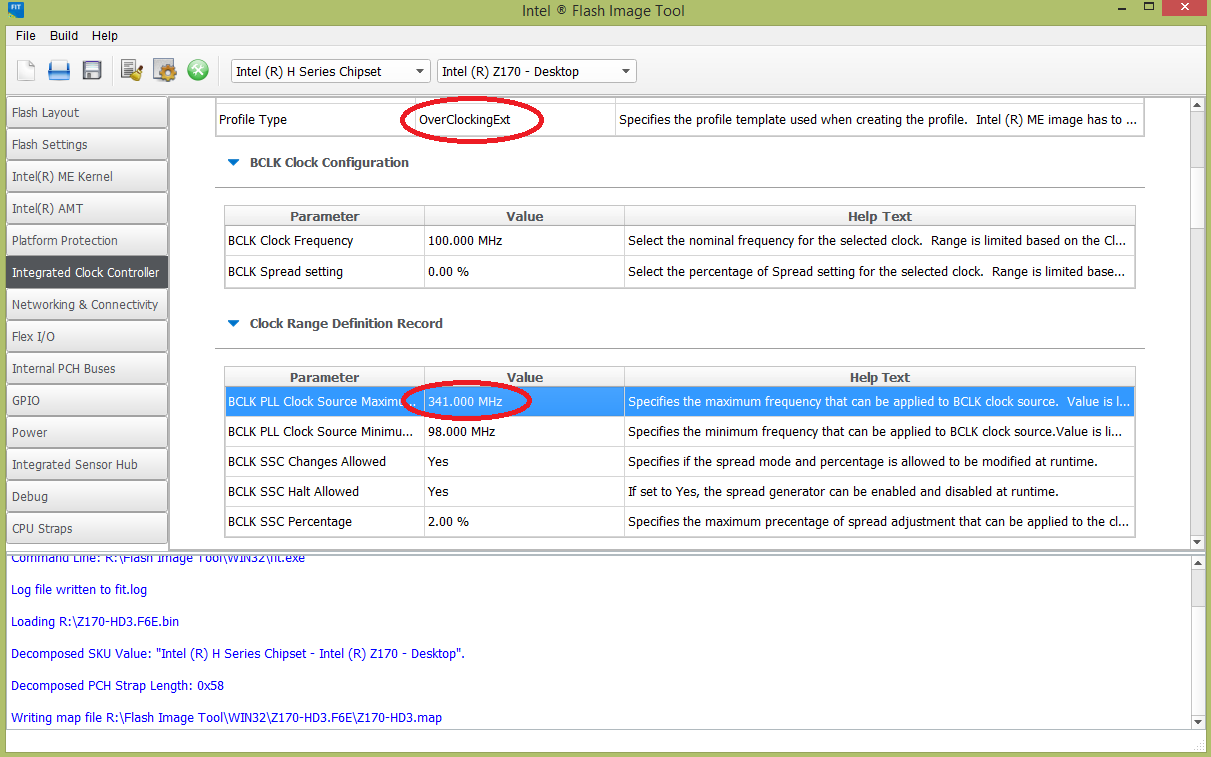
Task: Select BCLK SSC Changes Allowed parameter
Action: (x=324, y=462)
